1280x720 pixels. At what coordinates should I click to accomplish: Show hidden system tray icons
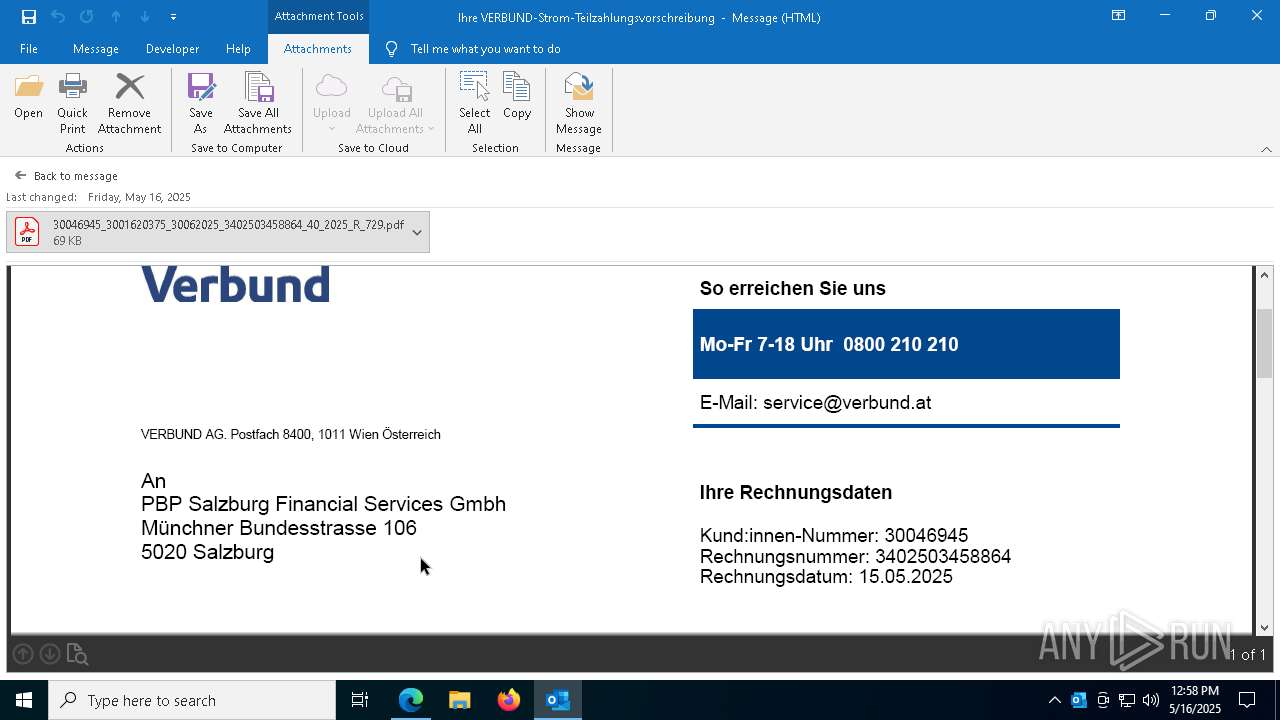[1054, 700]
